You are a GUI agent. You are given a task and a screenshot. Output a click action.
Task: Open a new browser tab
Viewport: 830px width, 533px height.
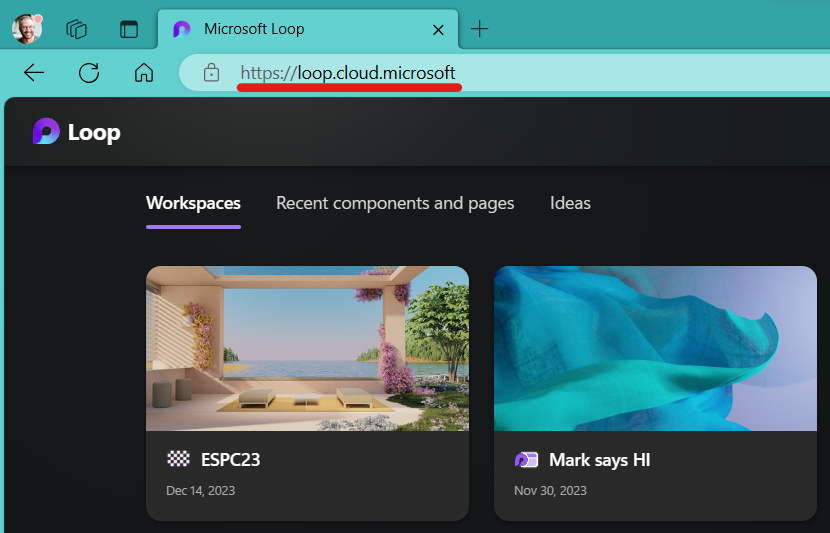(x=479, y=29)
